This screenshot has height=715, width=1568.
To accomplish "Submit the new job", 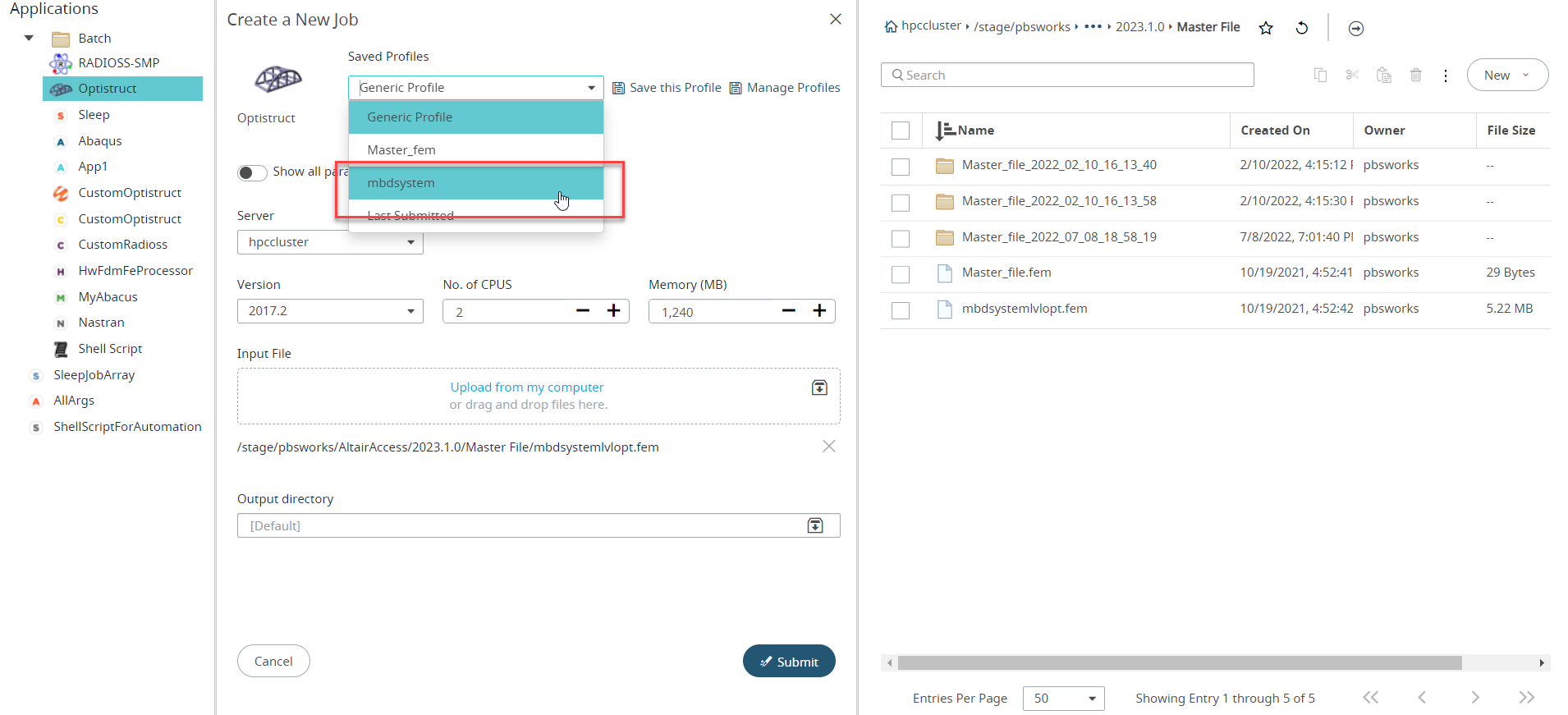I will click(789, 661).
